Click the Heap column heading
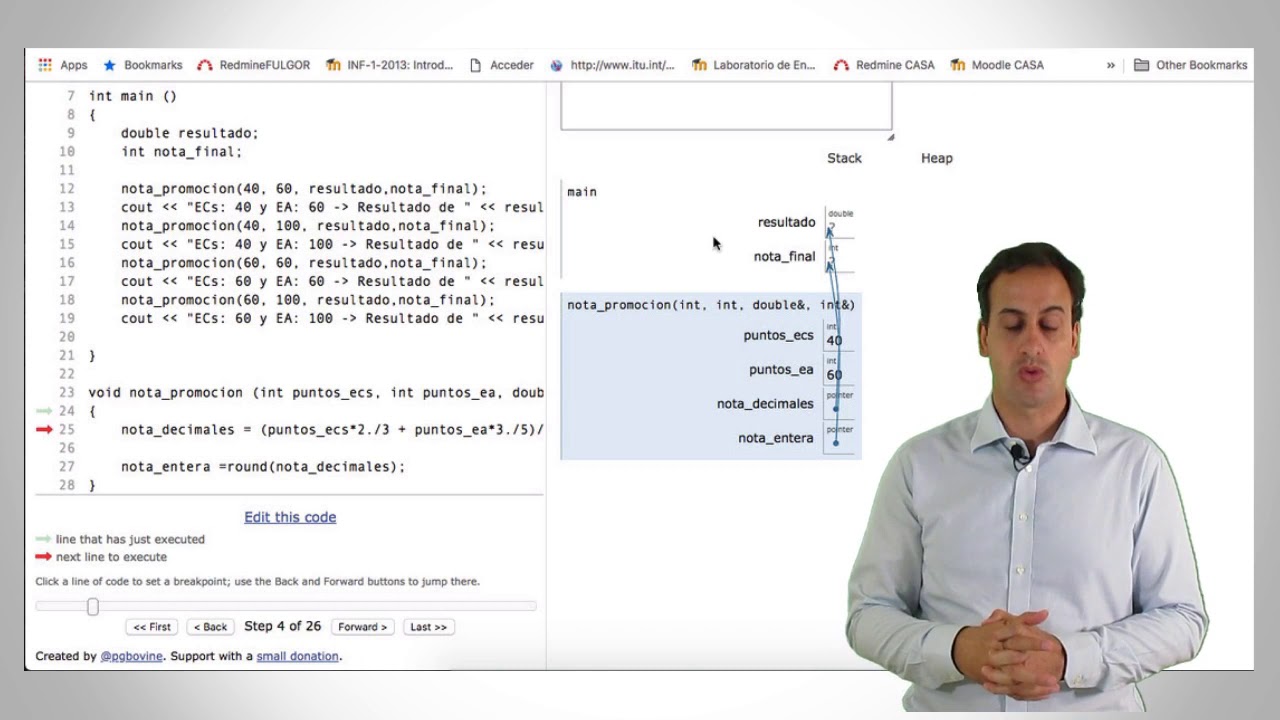The height and width of the screenshot is (720, 1280). pos(937,158)
